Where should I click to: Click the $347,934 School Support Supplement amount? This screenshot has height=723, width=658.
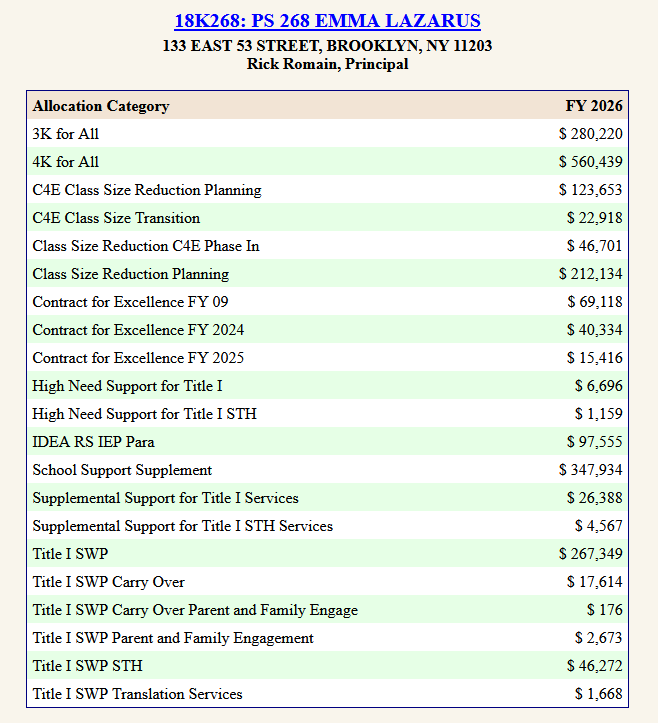(x=590, y=470)
